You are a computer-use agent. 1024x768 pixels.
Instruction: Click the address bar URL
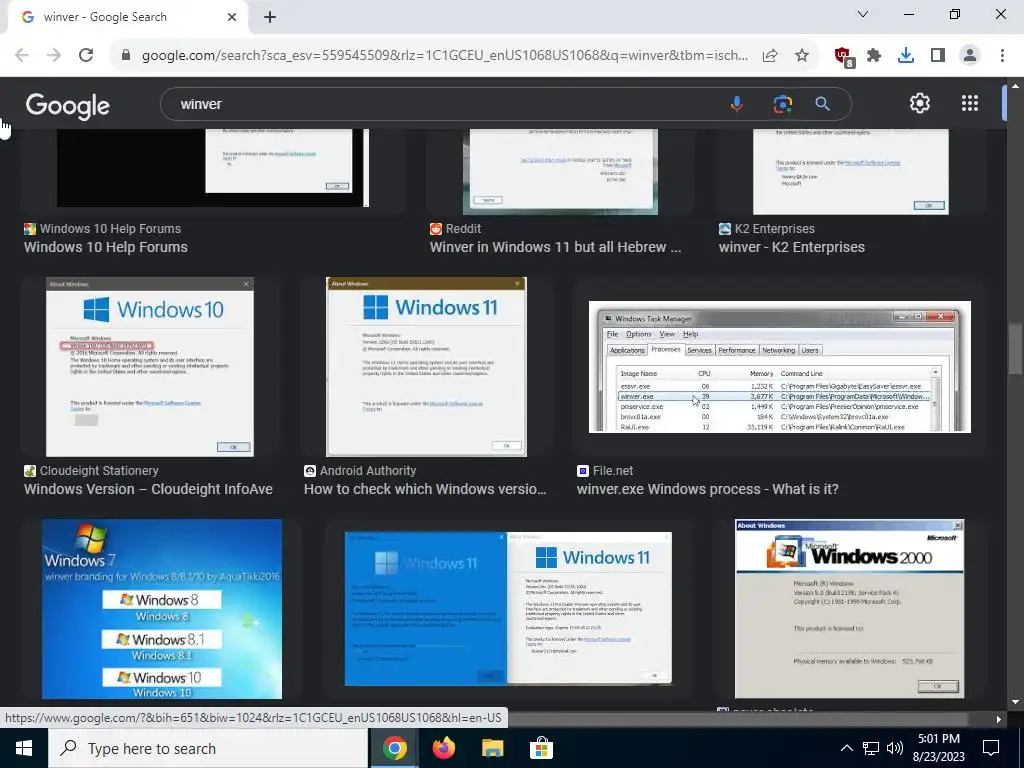click(x=445, y=56)
